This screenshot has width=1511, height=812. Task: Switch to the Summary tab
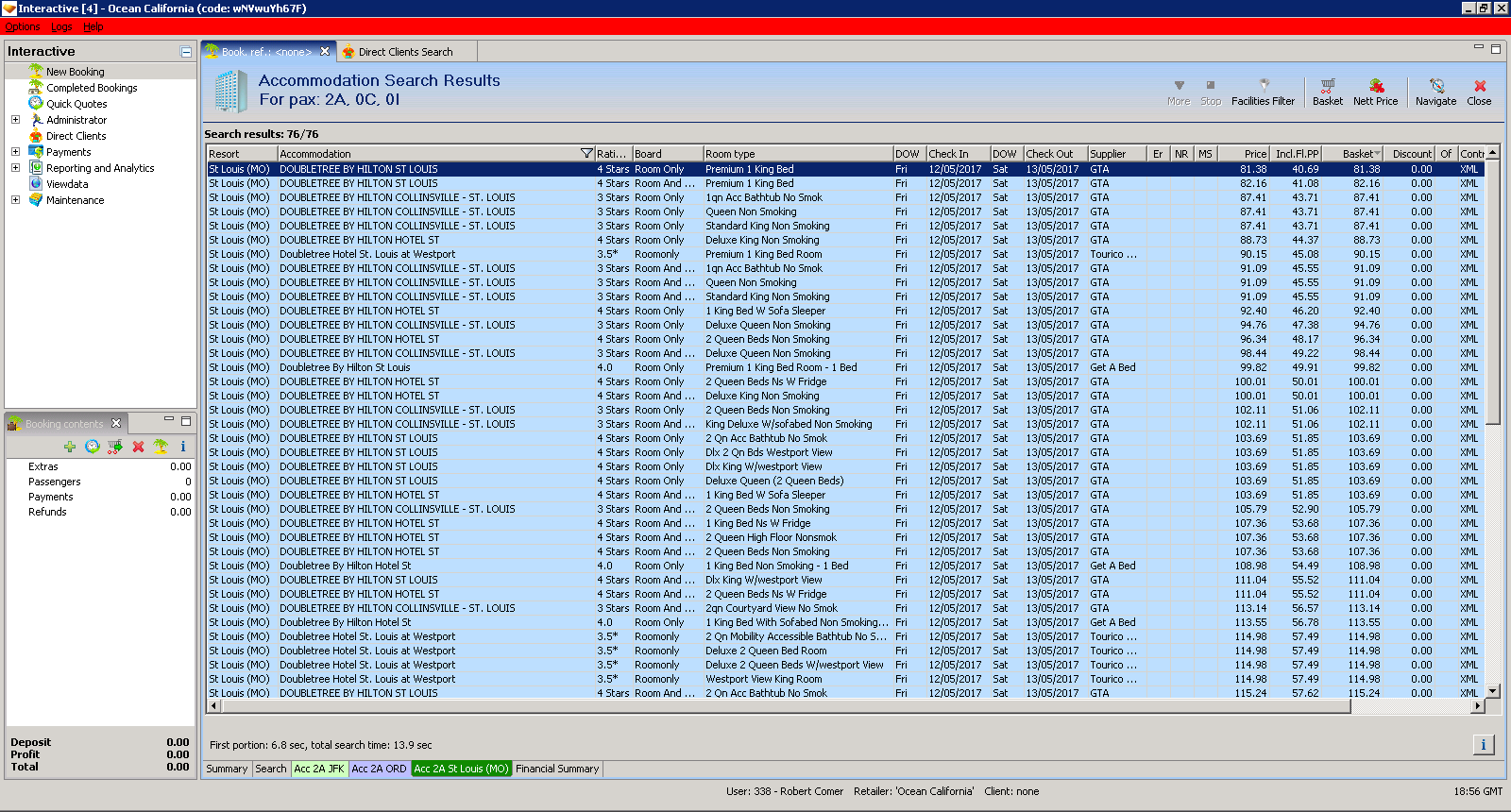pyautogui.click(x=227, y=769)
